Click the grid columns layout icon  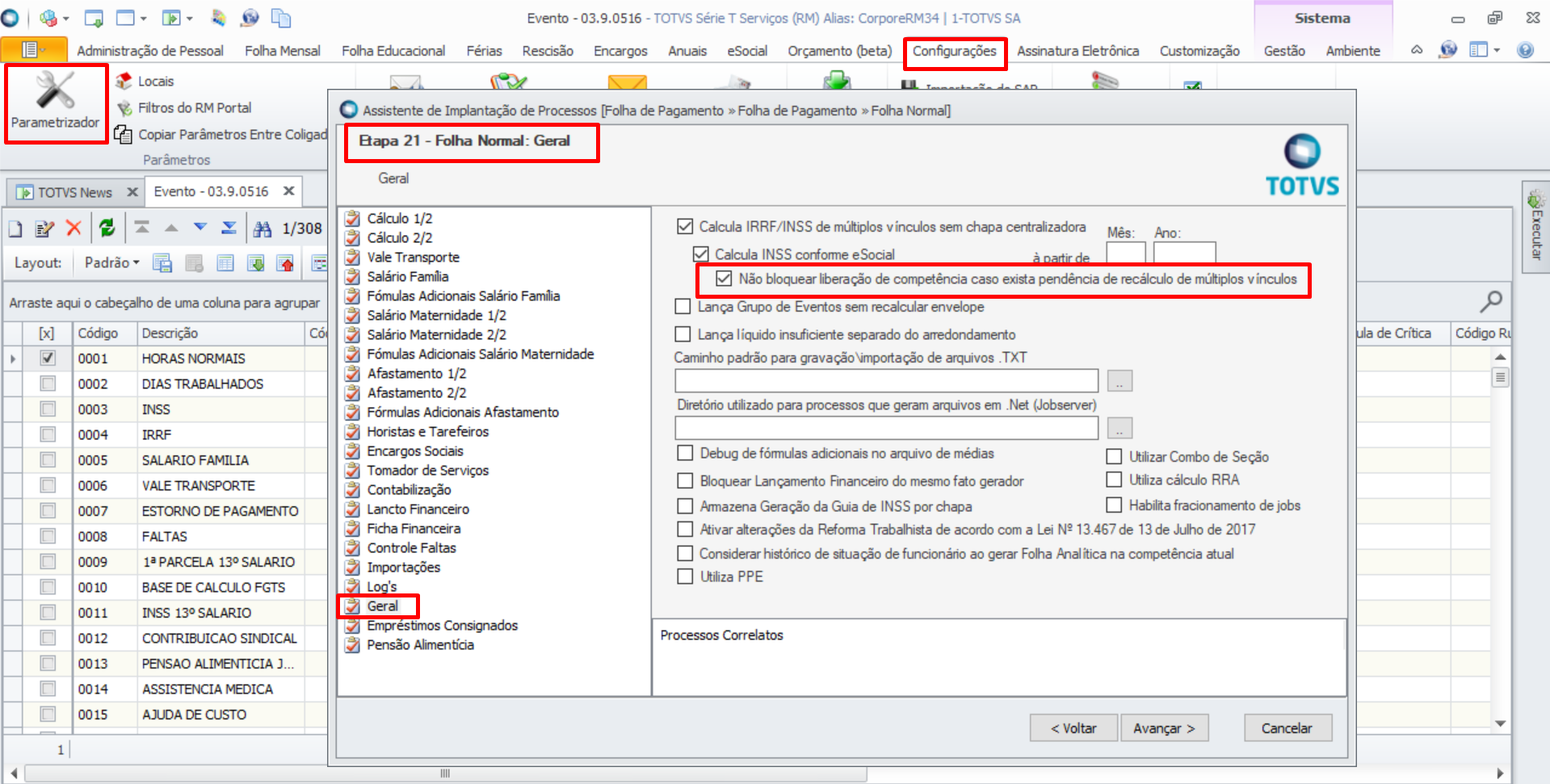[x=225, y=263]
